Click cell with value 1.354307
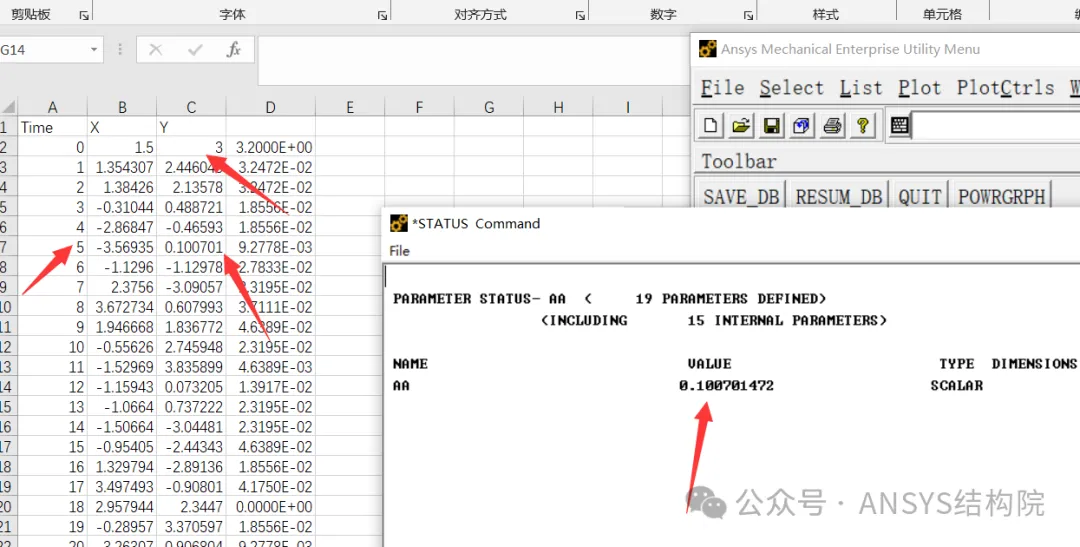The height and width of the screenshot is (547, 1080). [122, 167]
